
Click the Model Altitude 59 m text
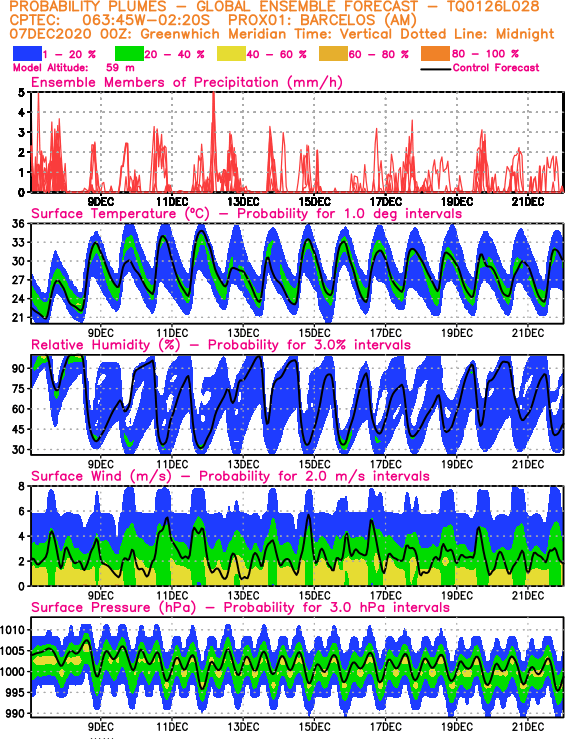click(74, 68)
